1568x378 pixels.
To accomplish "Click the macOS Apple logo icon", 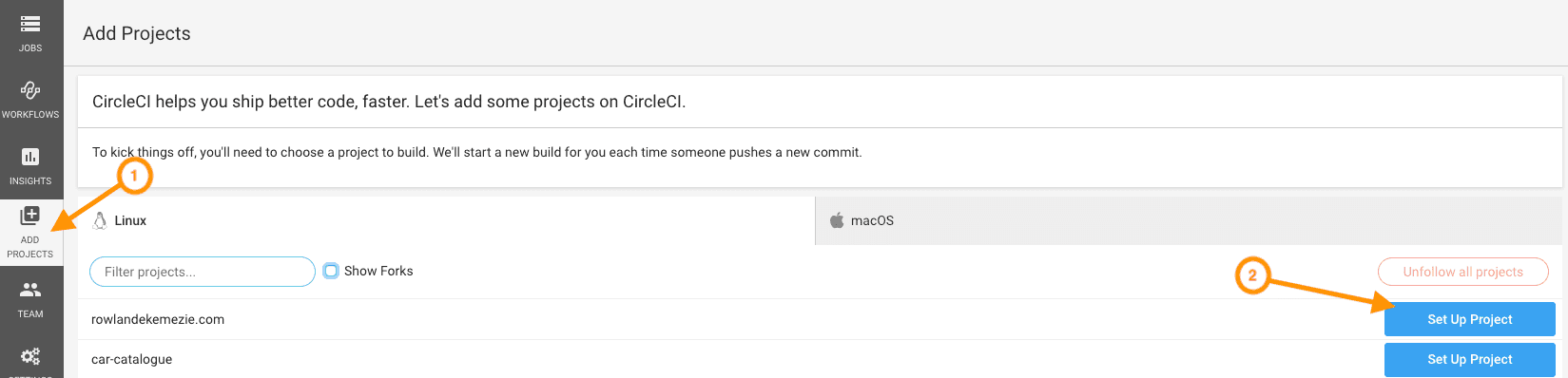I will point(837,220).
